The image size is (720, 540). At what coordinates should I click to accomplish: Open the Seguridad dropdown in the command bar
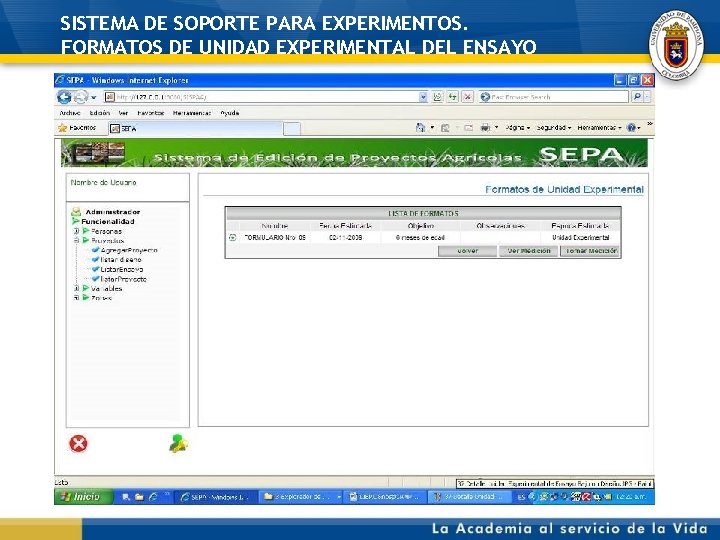tap(554, 128)
